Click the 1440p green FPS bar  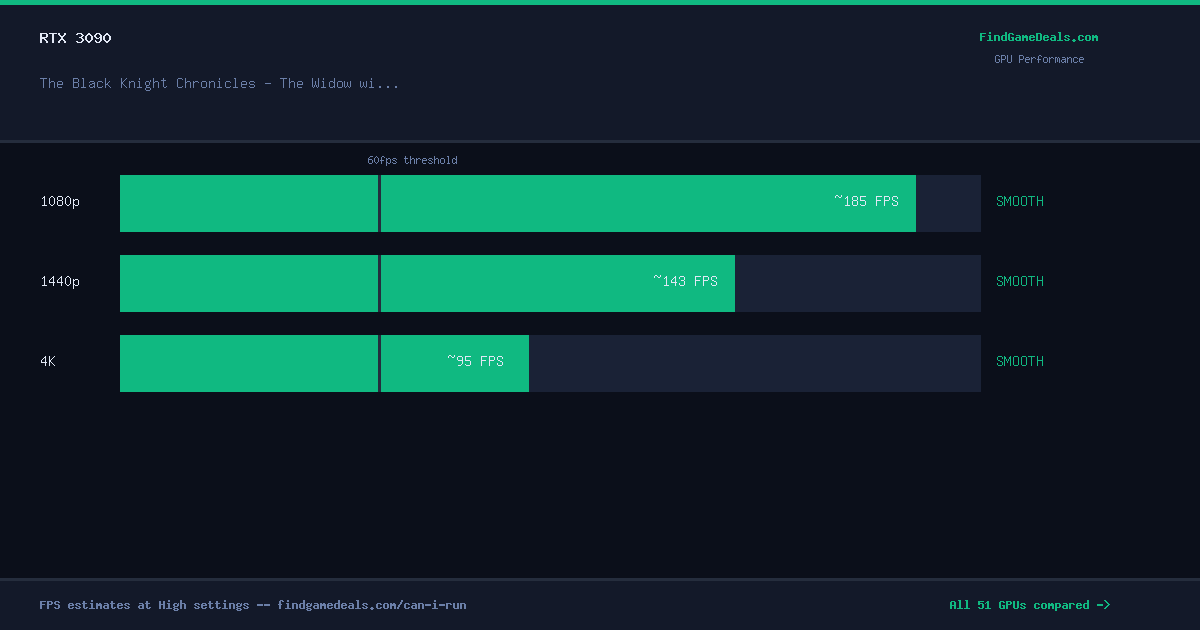[x=427, y=283]
